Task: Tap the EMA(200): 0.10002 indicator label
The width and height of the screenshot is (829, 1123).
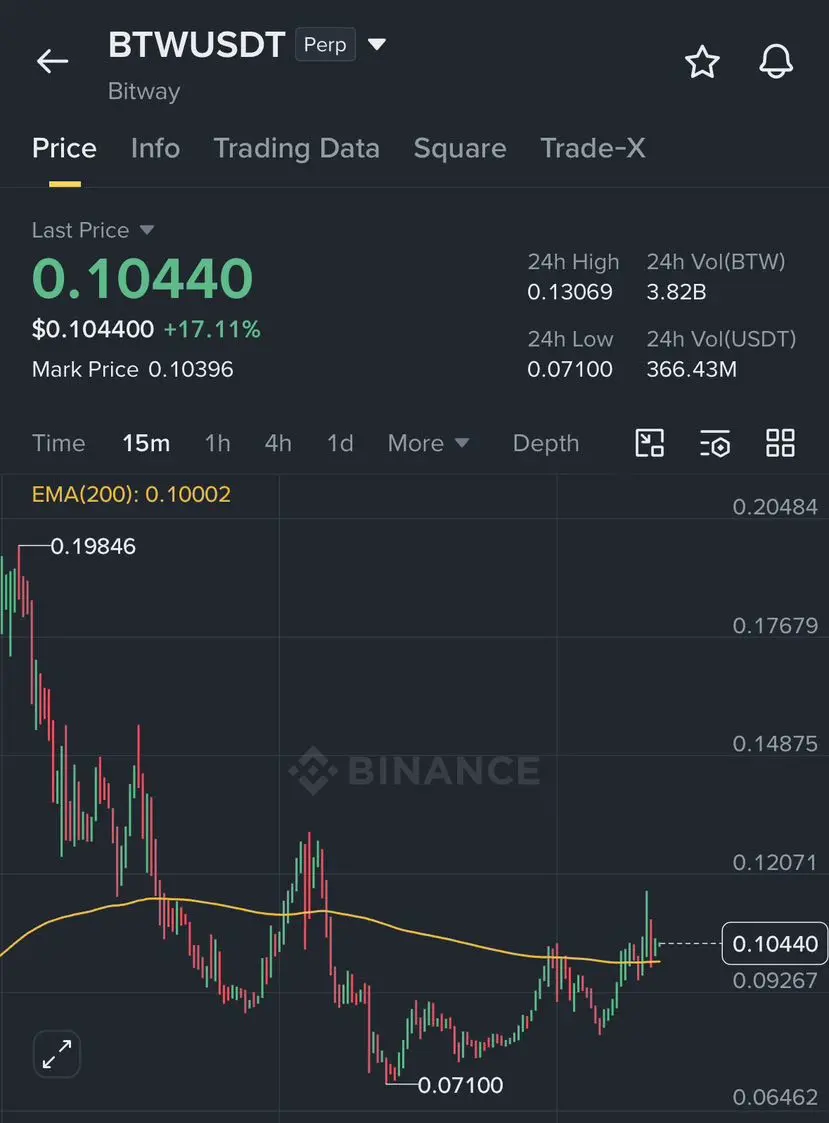Action: (x=132, y=494)
